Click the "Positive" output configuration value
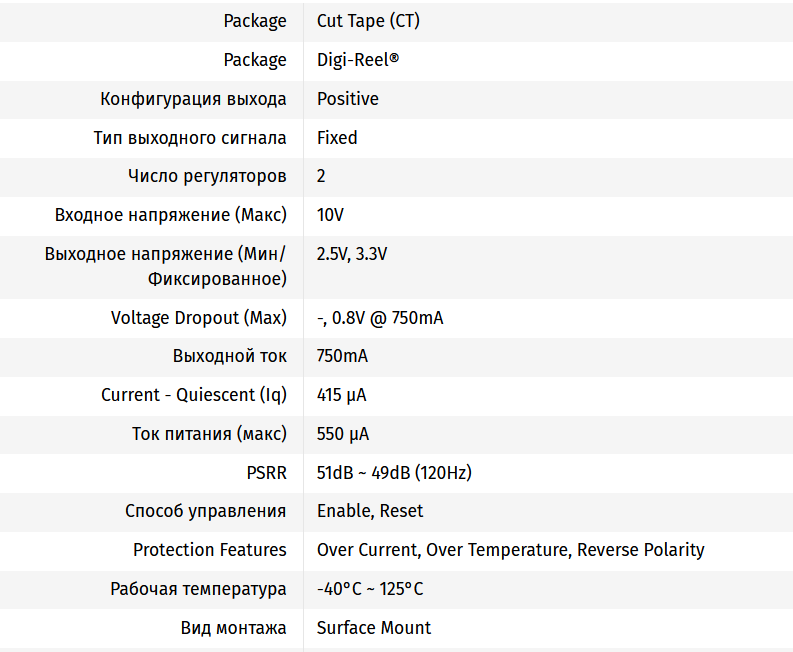Viewport: 793px width, 652px height. pyautogui.click(x=347, y=99)
